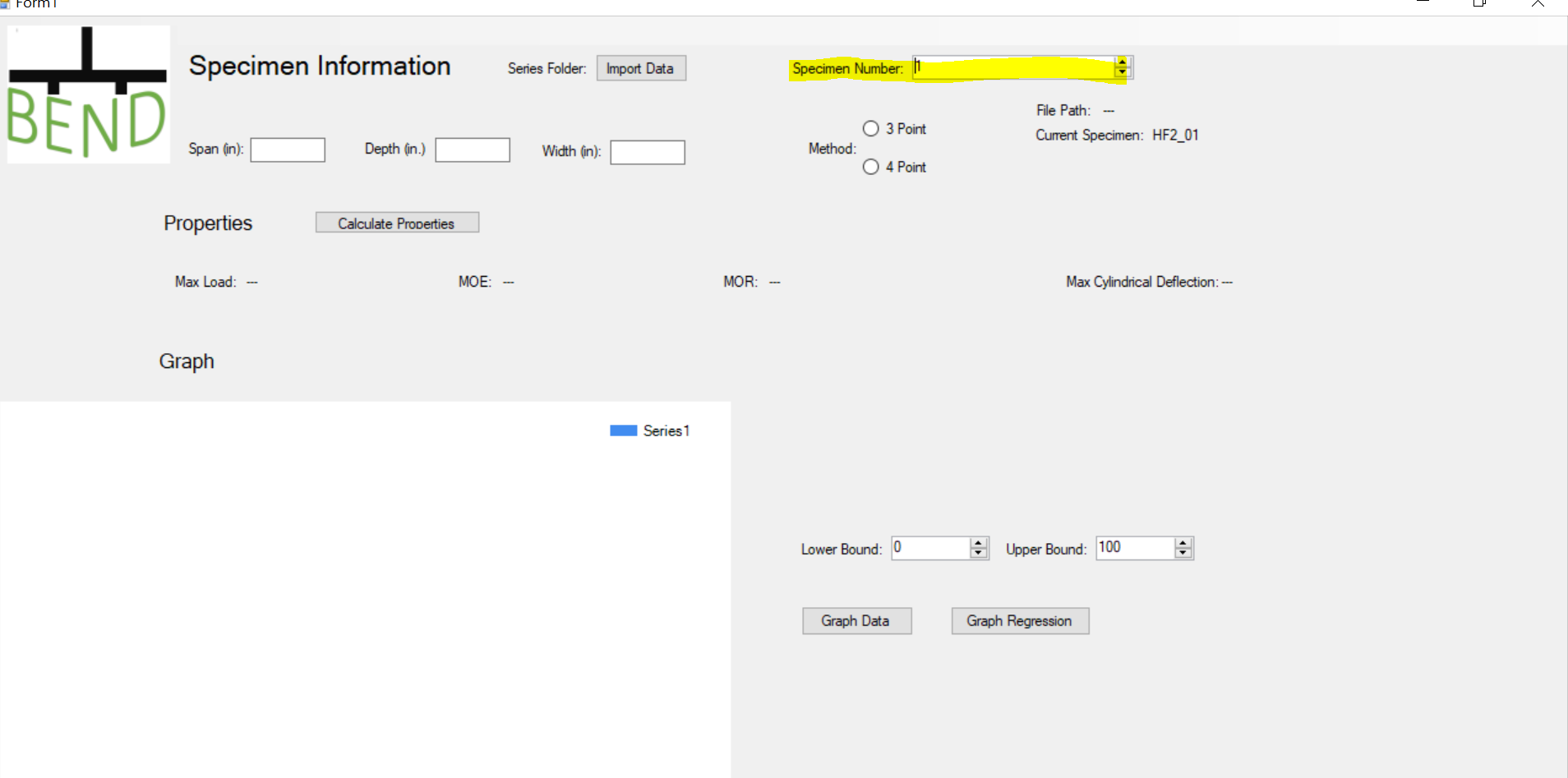Click the Graph Regression button

click(1020, 621)
